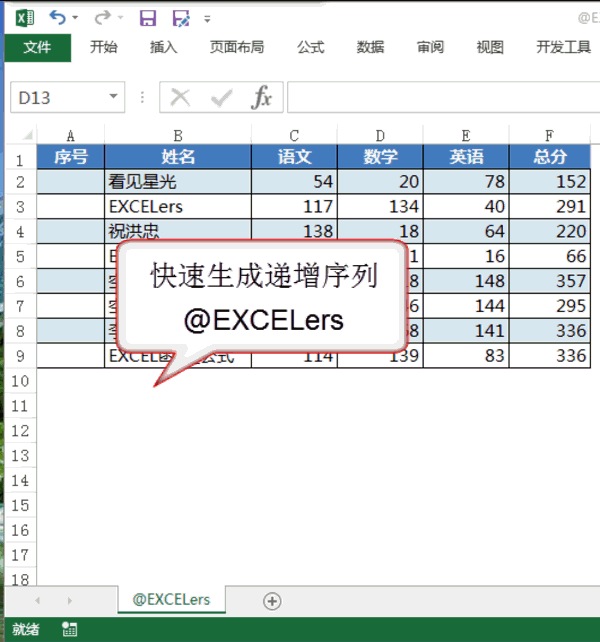
Task: Click the Cancel X icon in formula bar
Action: [180, 97]
